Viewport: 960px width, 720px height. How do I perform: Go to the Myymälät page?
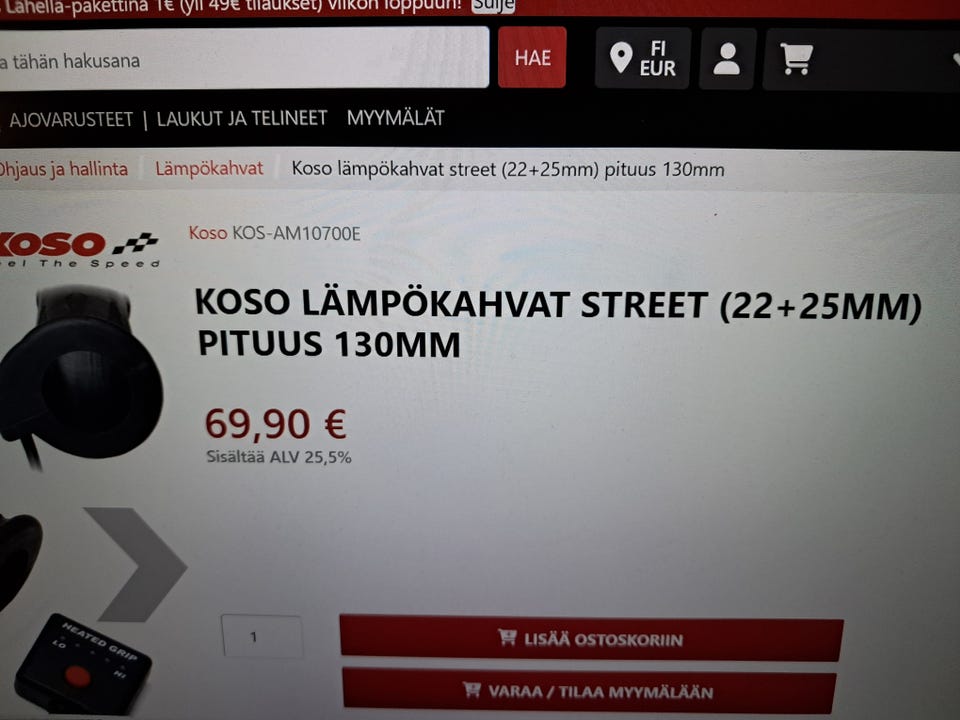396,118
